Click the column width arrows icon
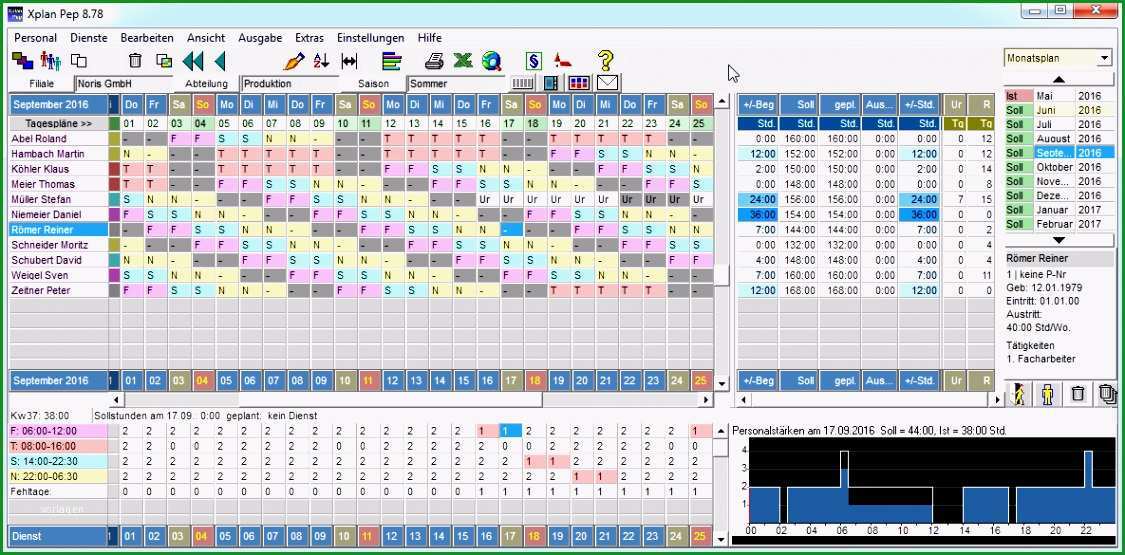Screen dimensions: 1125x555 (x=349, y=61)
